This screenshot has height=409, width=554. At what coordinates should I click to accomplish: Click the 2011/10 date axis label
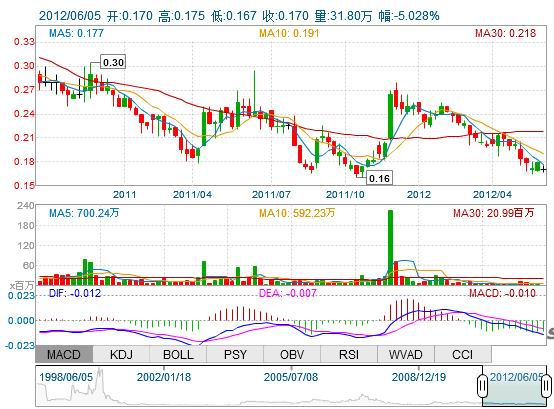coord(345,194)
